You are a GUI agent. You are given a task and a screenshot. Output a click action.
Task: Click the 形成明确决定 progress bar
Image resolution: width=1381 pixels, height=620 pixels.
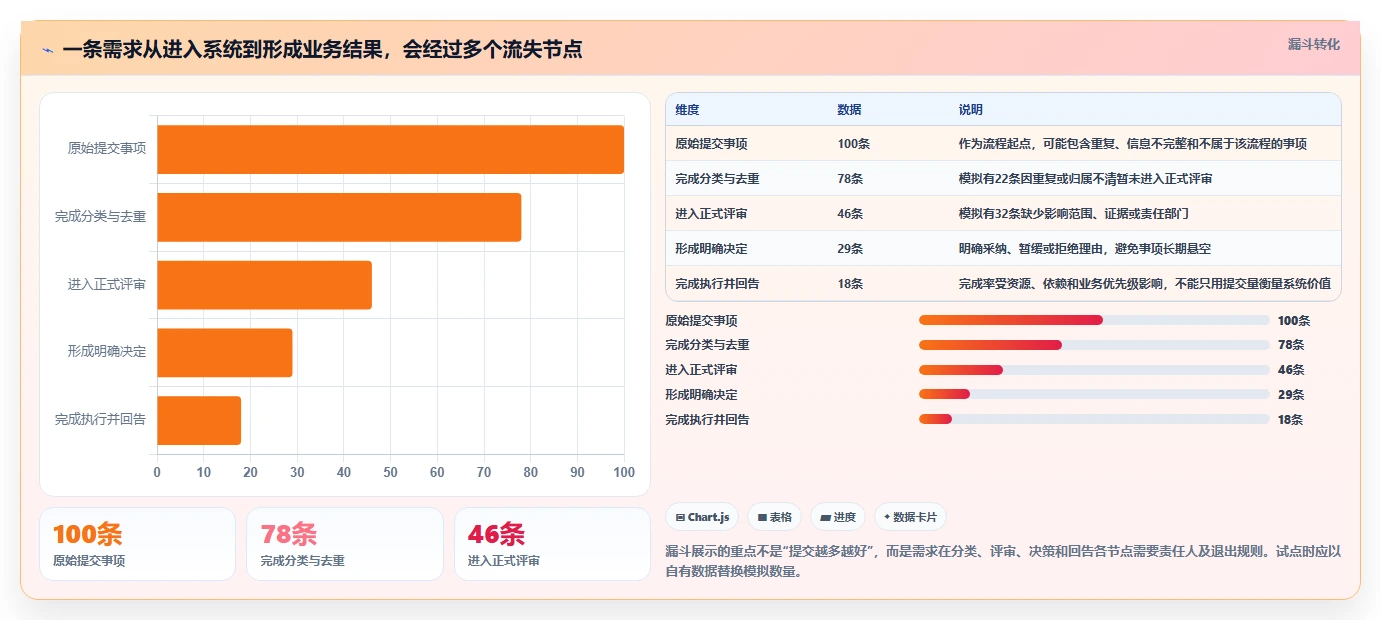click(1094, 394)
